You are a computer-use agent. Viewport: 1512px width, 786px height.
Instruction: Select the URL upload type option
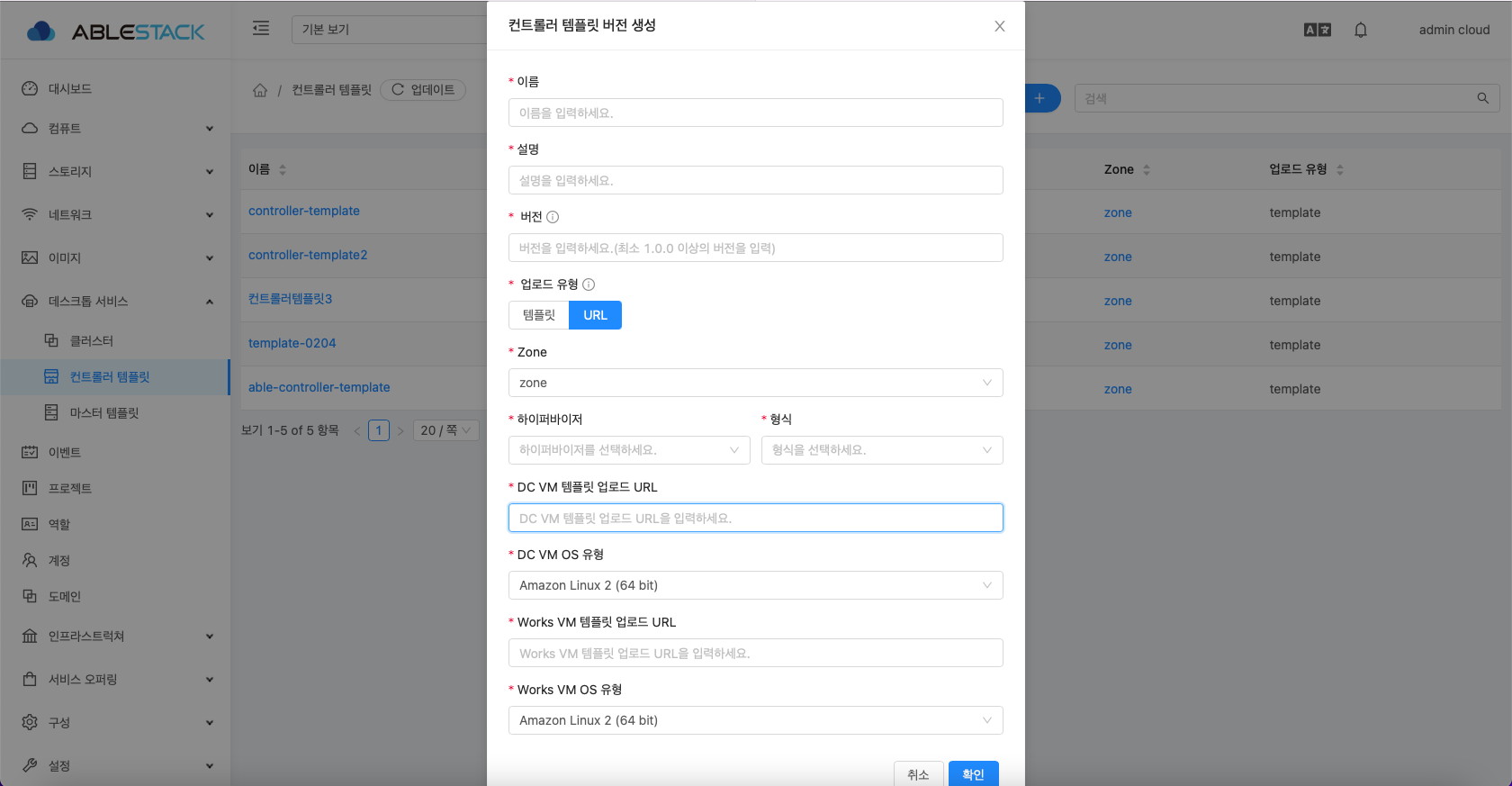[595, 315]
